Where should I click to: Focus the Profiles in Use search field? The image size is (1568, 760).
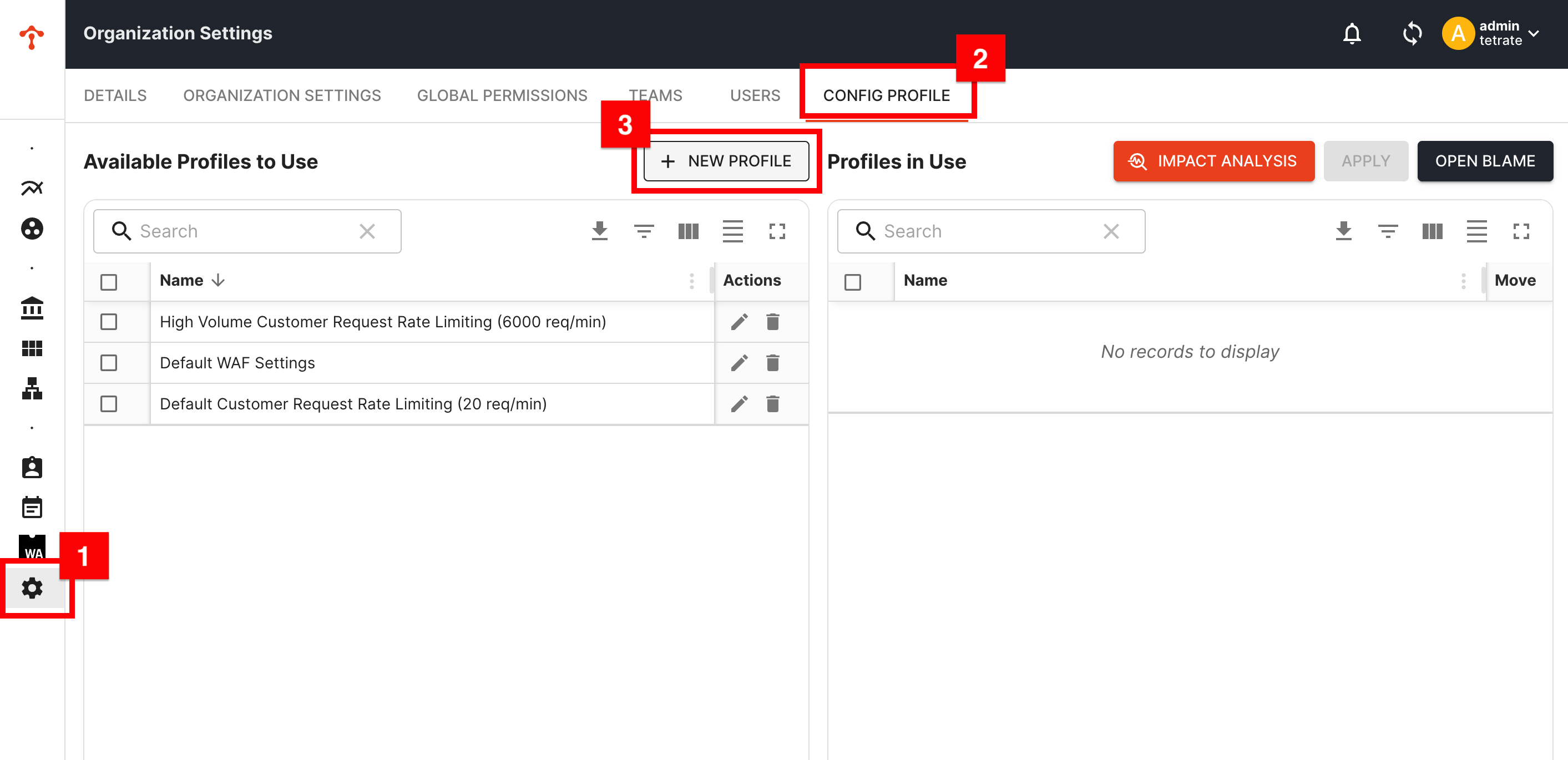click(x=991, y=231)
